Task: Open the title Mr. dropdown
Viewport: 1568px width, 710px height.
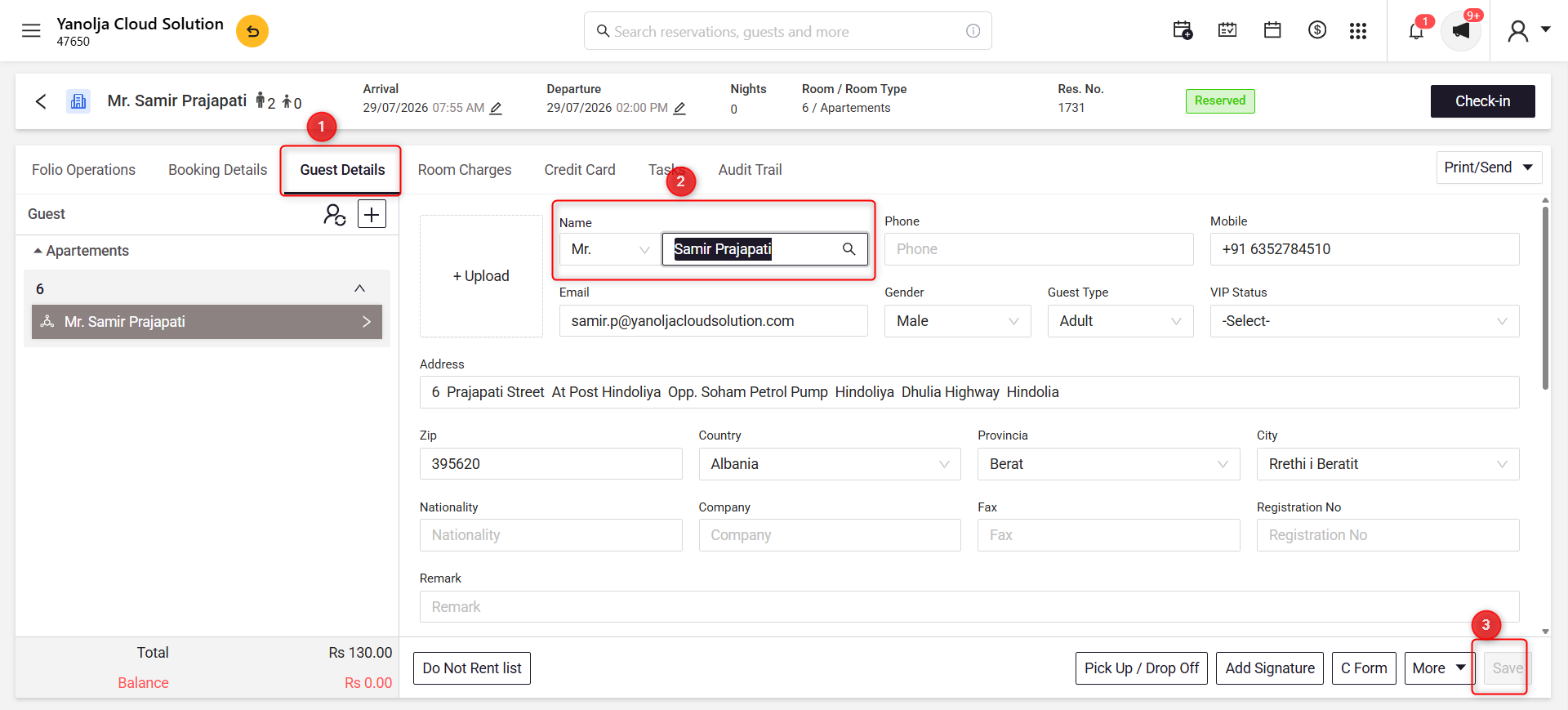Action: pyautogui.click(x=610, y=249)
